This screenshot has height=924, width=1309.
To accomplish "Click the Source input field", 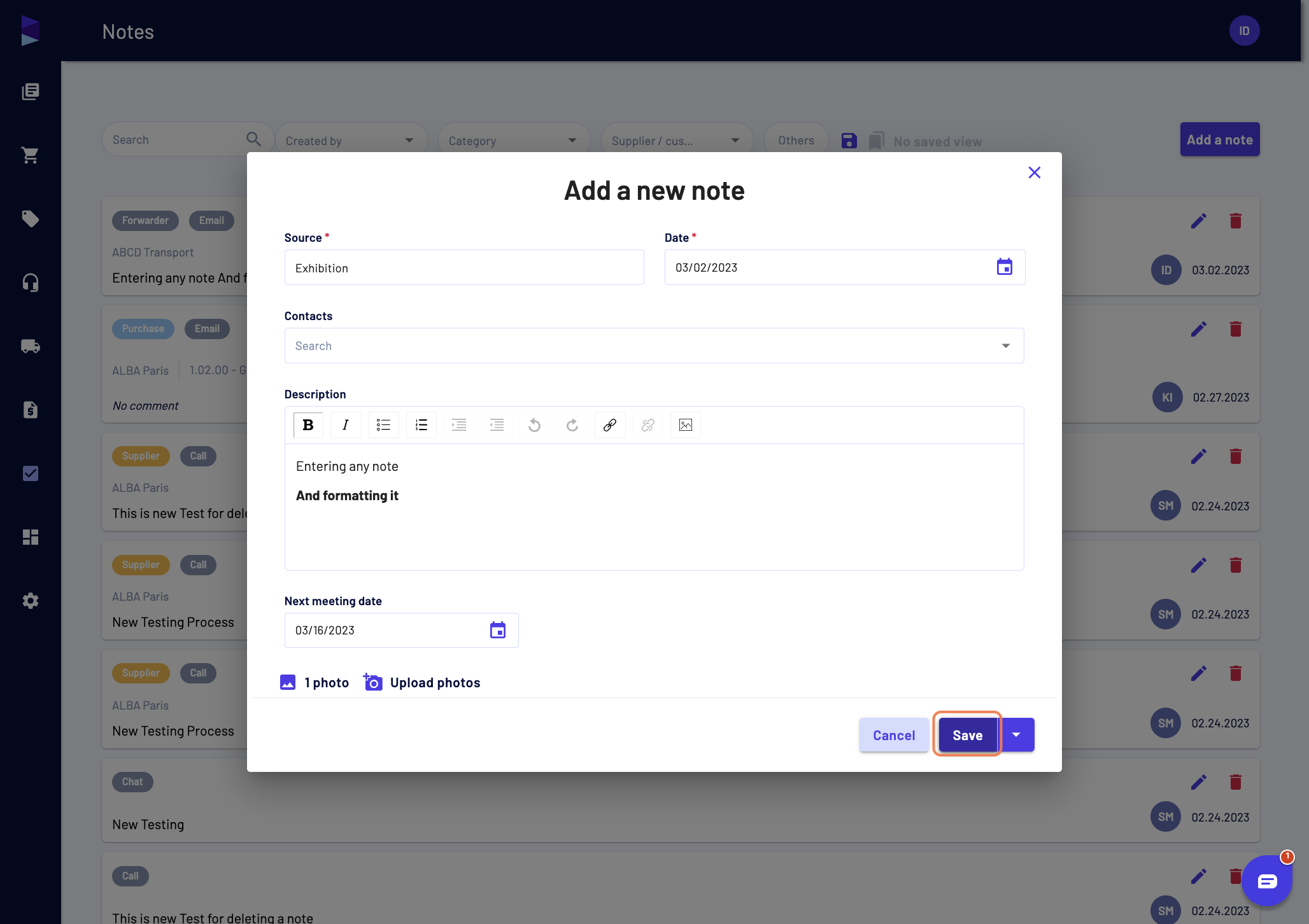I will (464, 267).
